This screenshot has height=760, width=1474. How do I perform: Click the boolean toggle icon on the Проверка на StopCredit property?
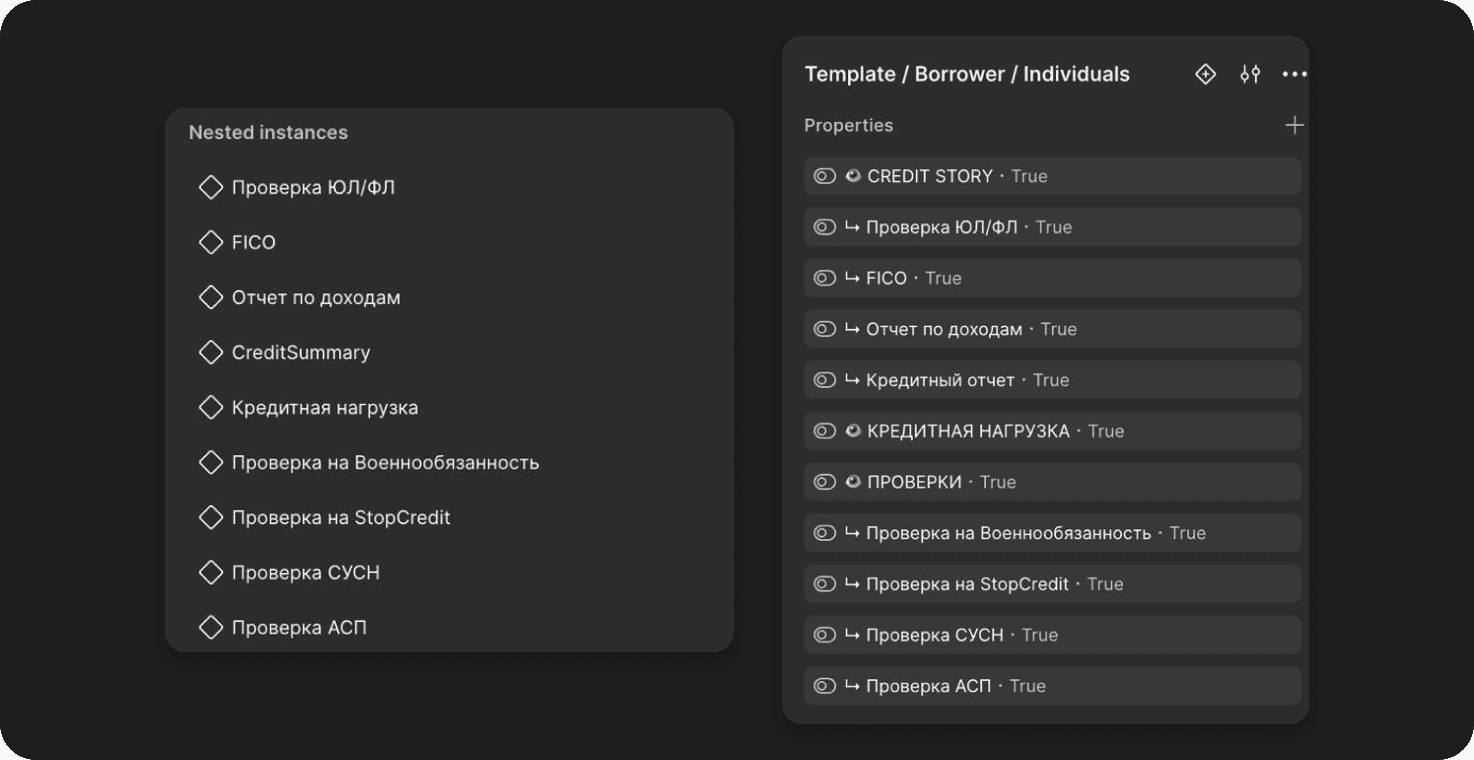click(x=824, y=584)
